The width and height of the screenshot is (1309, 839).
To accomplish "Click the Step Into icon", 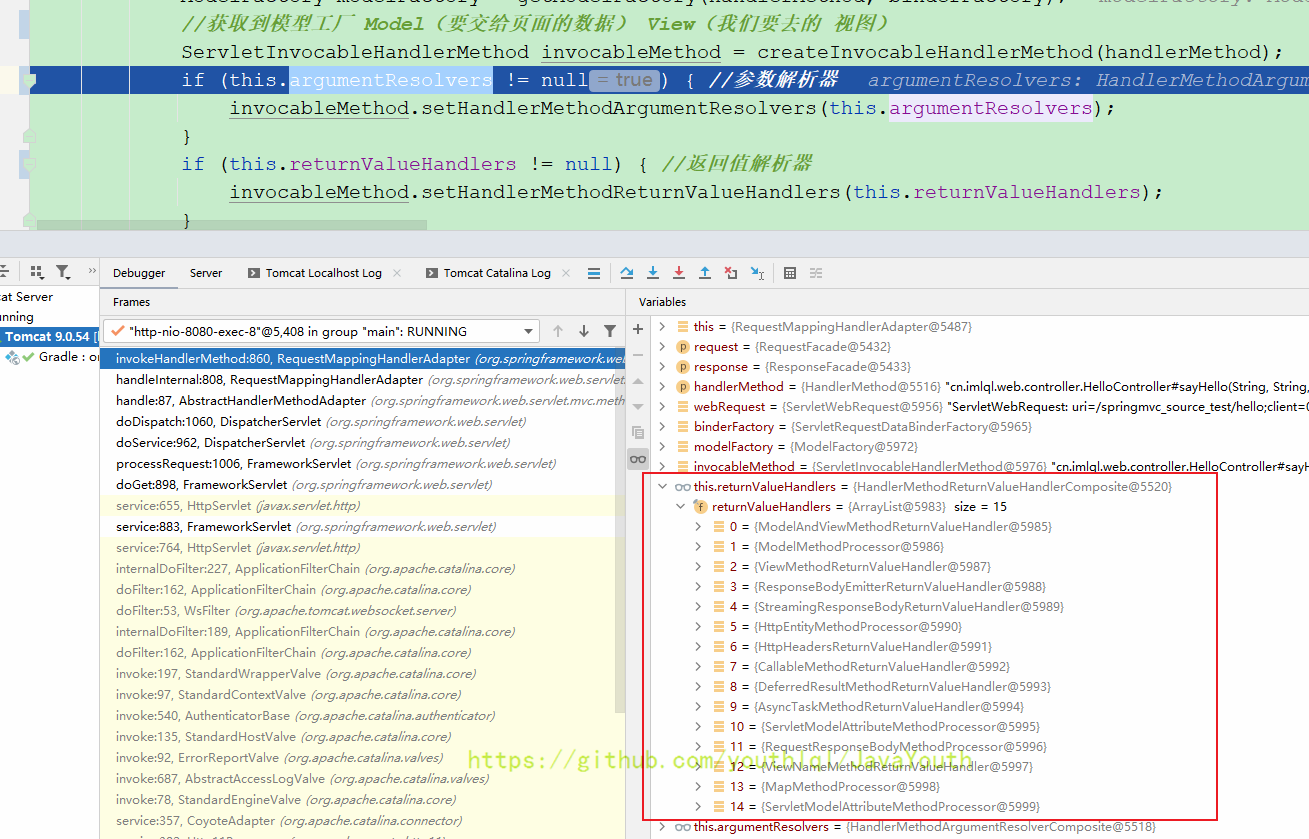I will (653, 273).
